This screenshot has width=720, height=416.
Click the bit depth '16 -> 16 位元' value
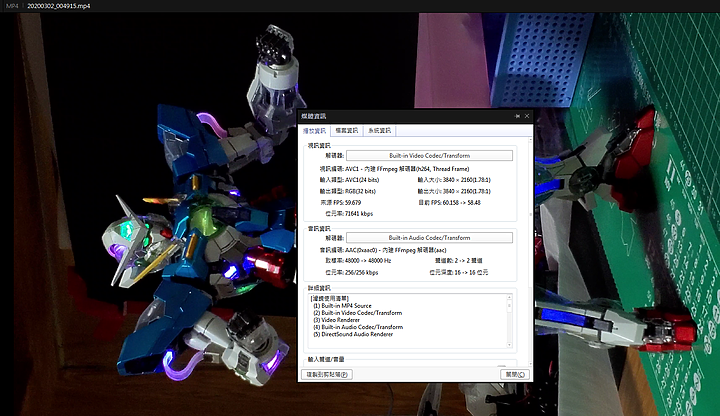click(x=471, y=273)
